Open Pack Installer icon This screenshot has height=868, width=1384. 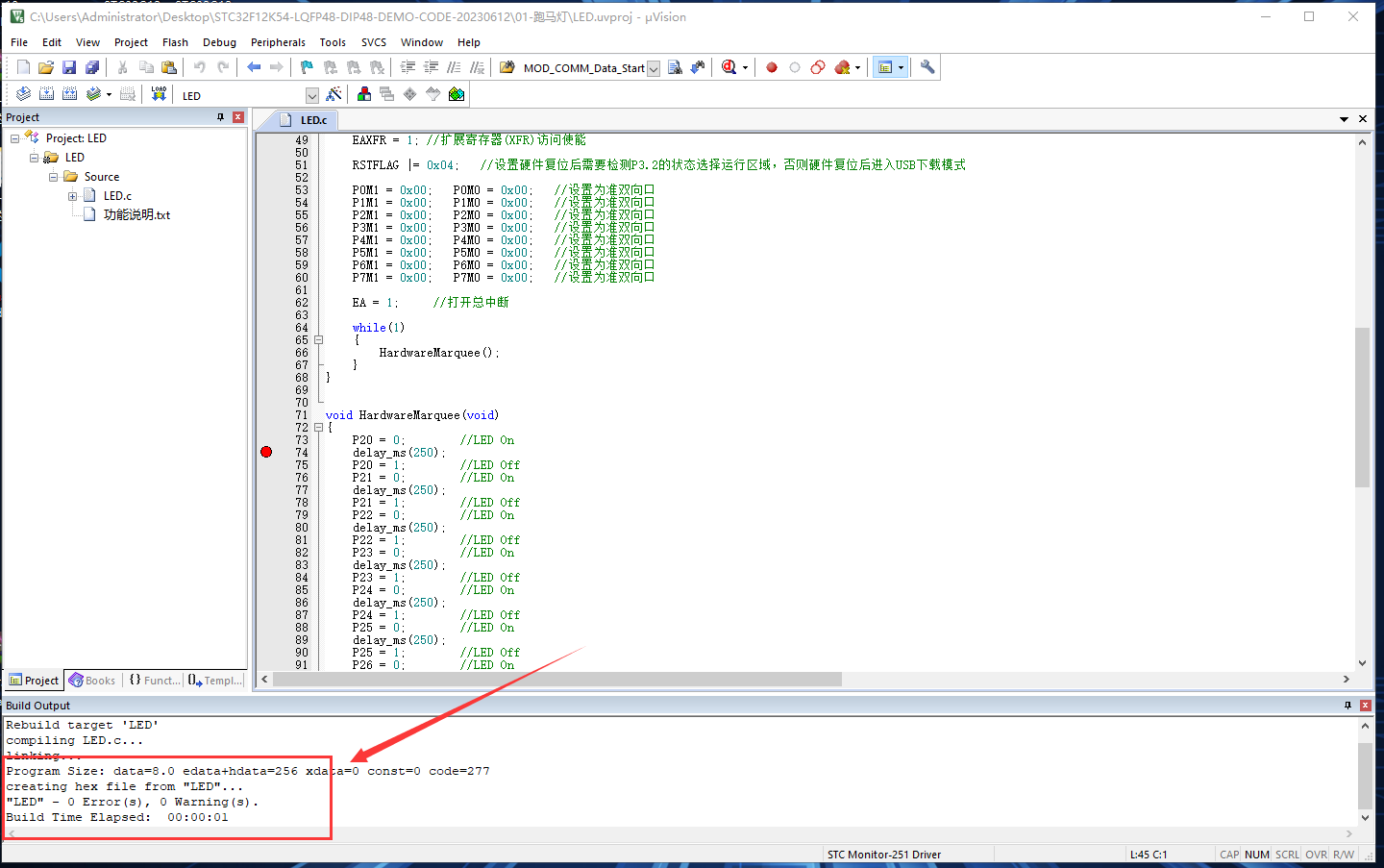point(457,94)
